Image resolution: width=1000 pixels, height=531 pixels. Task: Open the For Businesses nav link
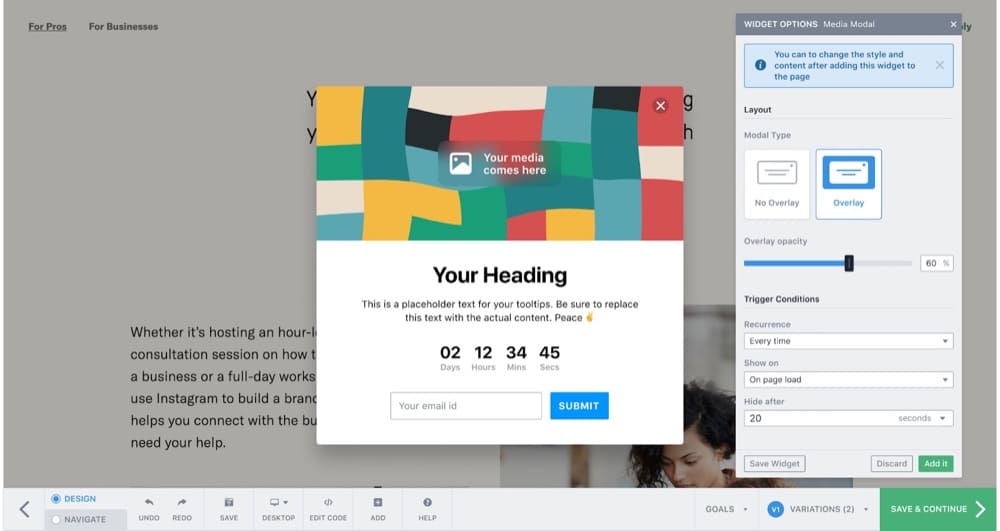coord(123,27)
